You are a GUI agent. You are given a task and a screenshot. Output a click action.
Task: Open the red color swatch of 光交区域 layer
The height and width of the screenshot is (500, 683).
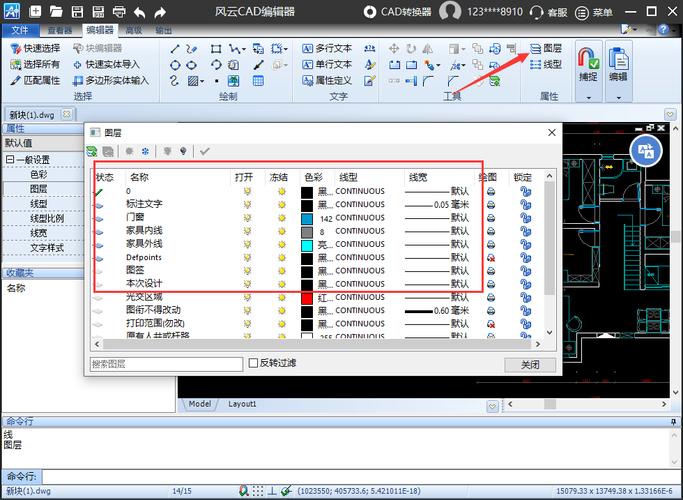click(307, 297)
